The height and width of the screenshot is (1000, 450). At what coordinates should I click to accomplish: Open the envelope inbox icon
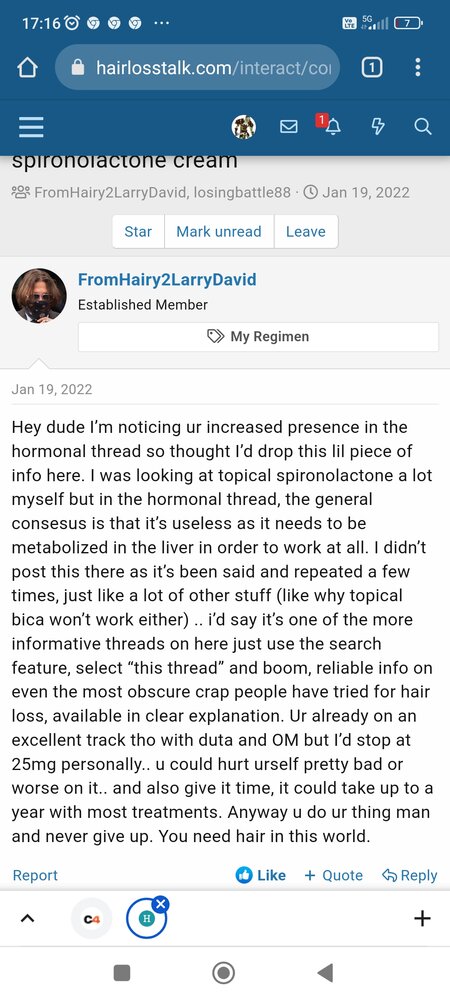click(289, 127)
